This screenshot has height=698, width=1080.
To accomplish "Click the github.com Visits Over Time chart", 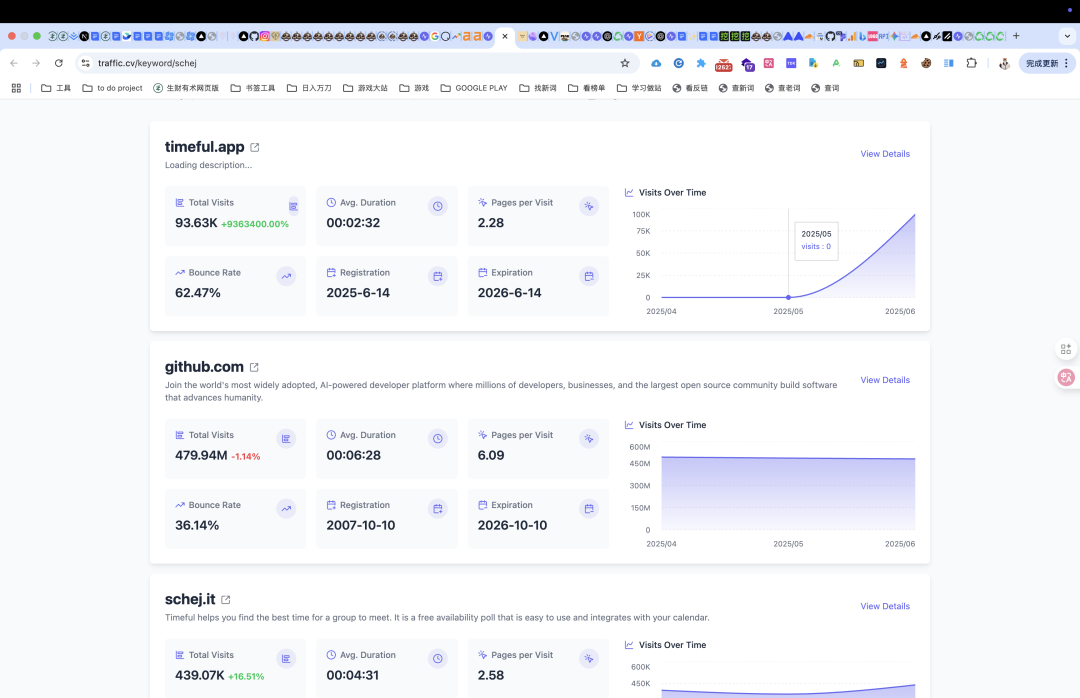I will pyautogui.click(x=788, y=488).
